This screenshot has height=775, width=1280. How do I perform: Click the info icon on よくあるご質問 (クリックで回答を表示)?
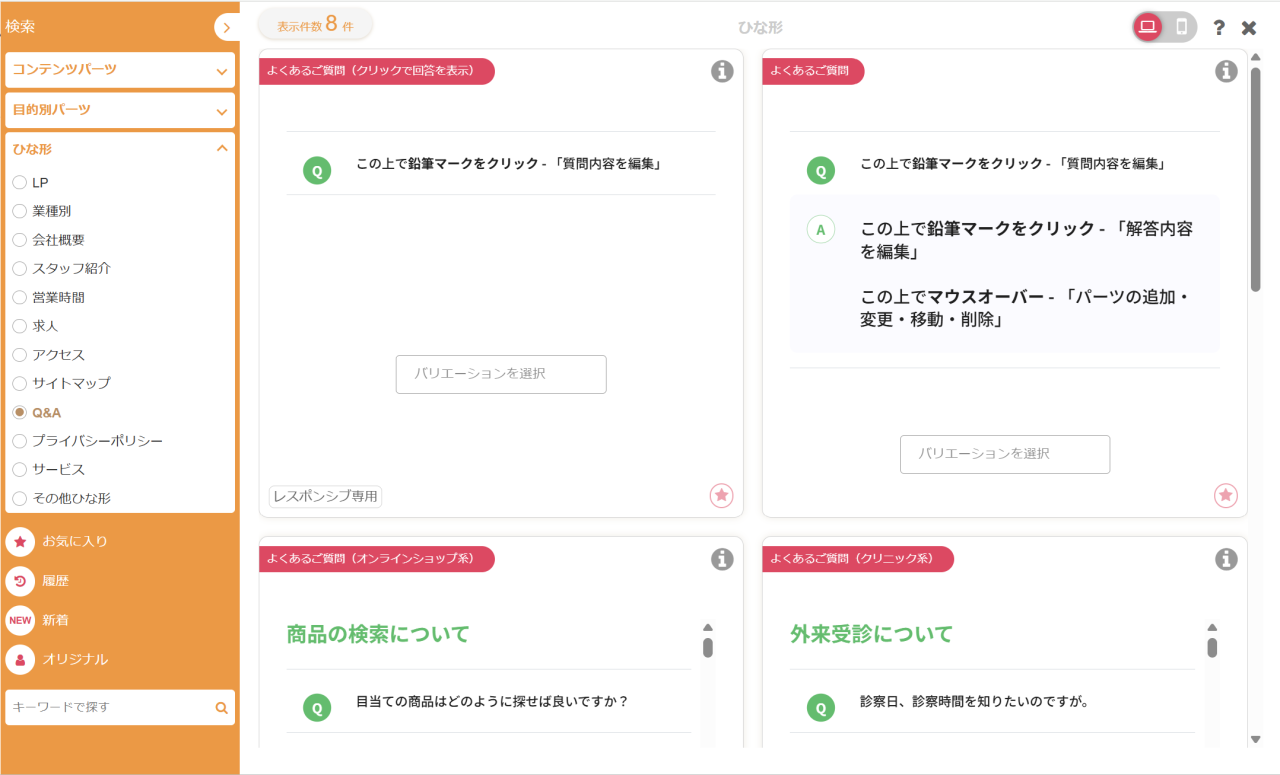tap(722, 71)
